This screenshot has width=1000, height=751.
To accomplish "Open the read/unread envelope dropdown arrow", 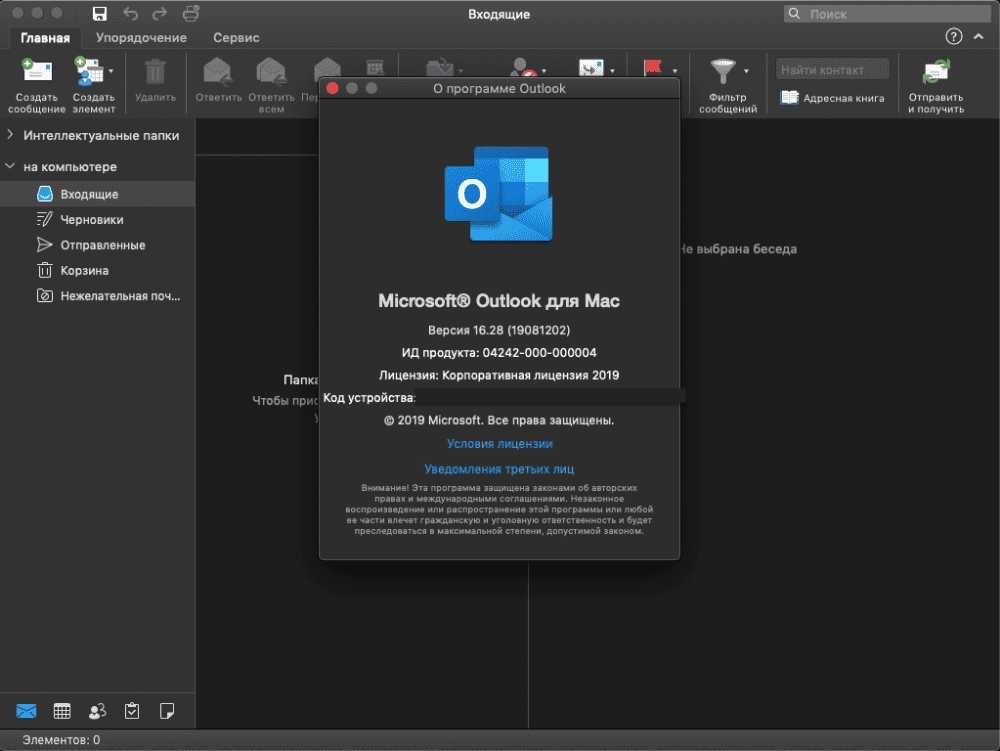I will (x=612, y=71).
